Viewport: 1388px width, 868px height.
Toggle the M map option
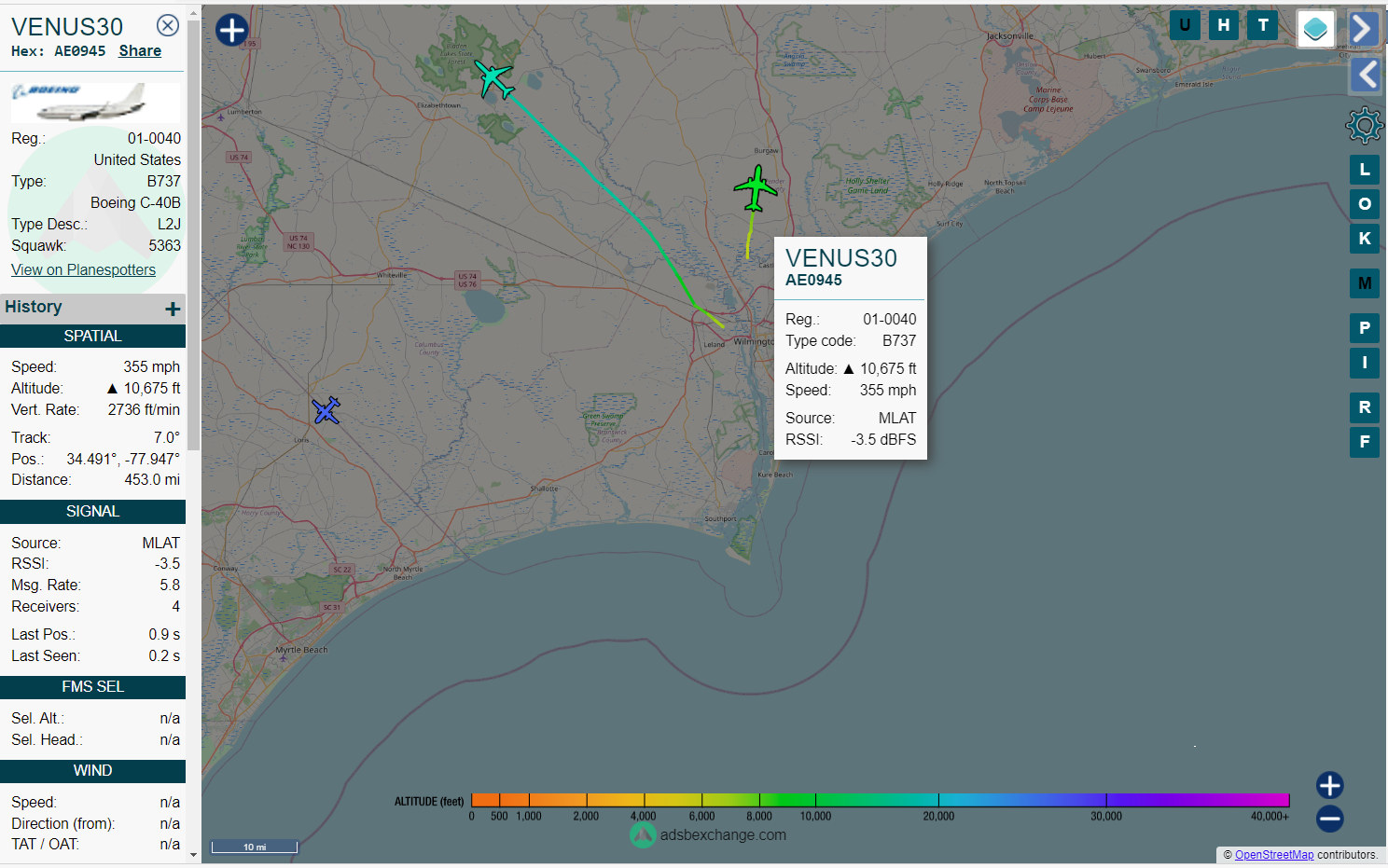point(1365,283)
